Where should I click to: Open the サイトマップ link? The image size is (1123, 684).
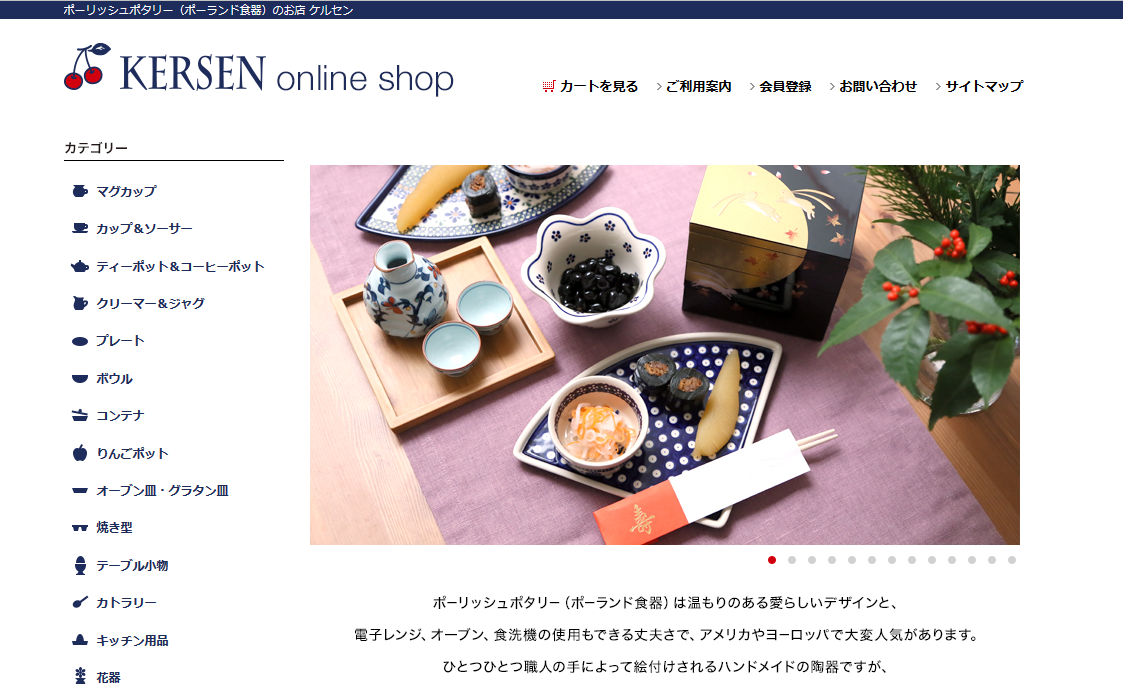(x=984, y=87)
